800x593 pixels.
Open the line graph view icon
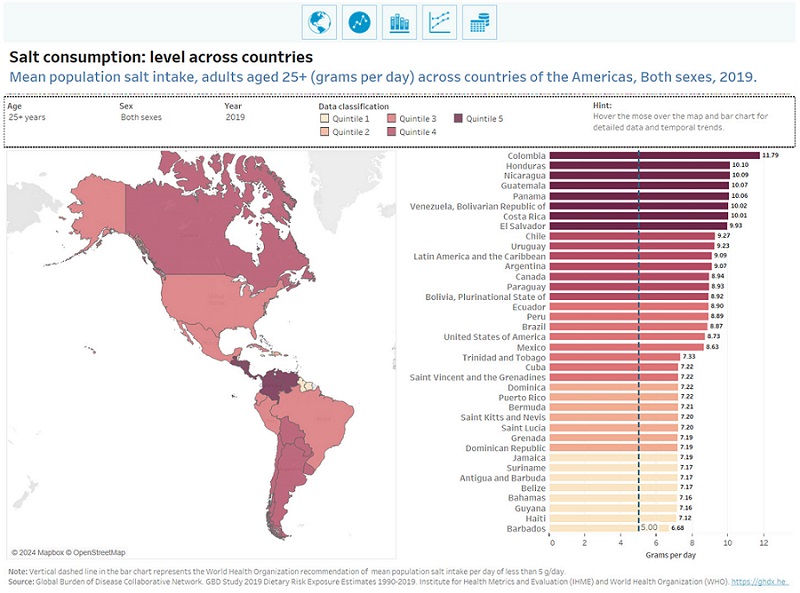[440, 22]
